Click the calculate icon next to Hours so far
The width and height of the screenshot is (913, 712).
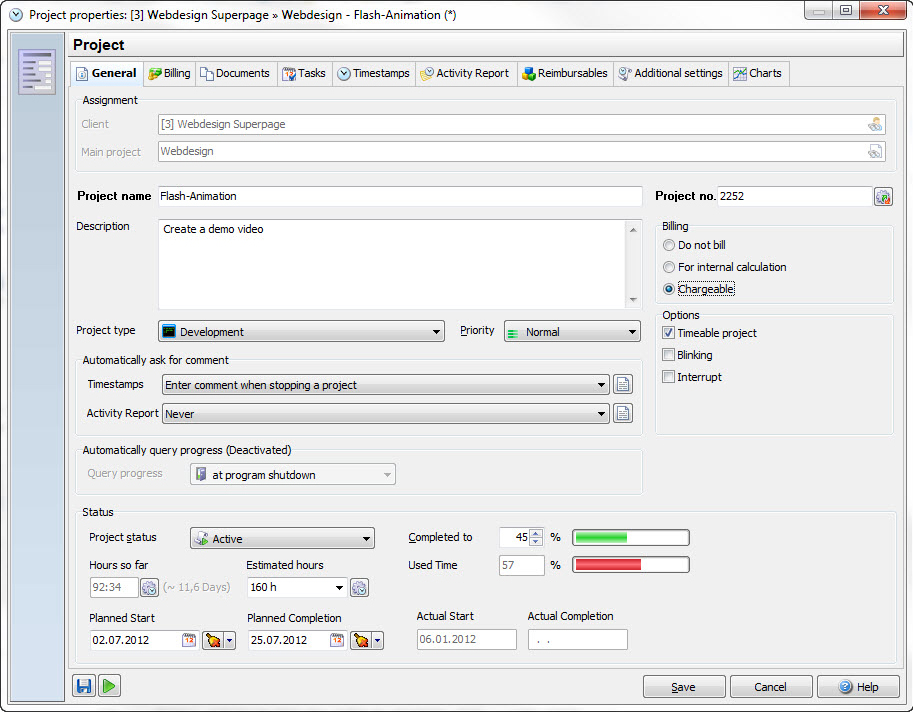[149, 588]
